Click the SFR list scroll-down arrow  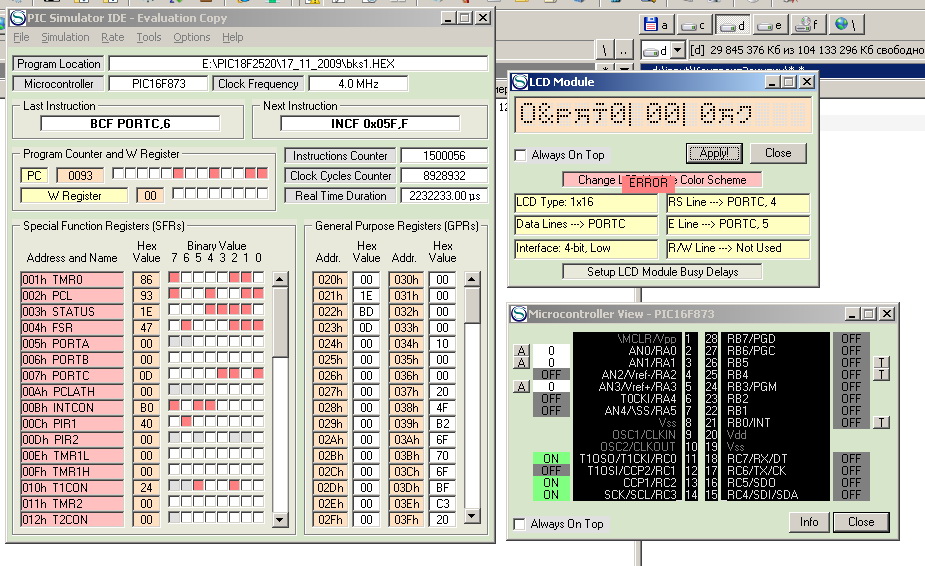pos(280,520)
